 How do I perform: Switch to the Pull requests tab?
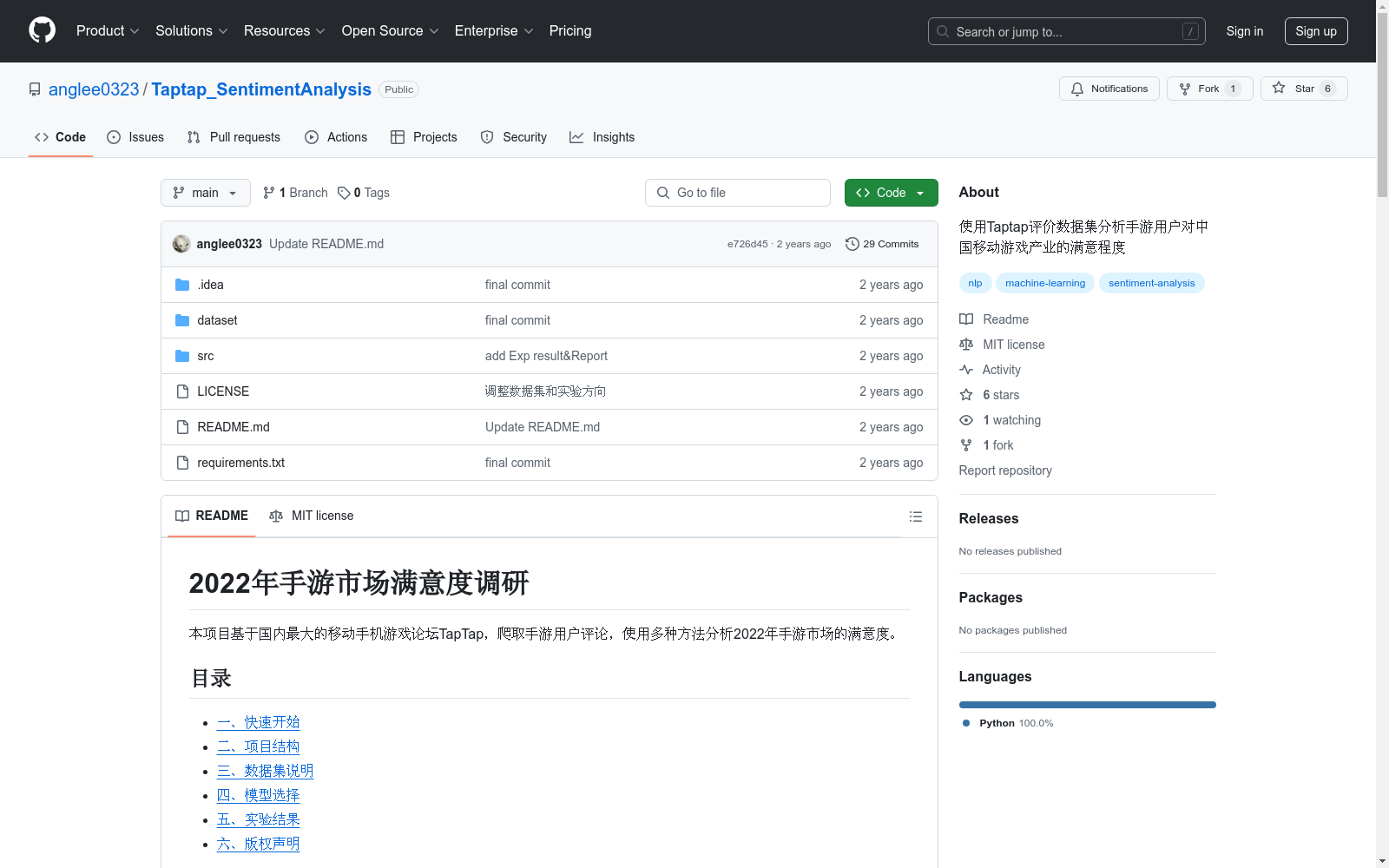[x=234, y=137]
